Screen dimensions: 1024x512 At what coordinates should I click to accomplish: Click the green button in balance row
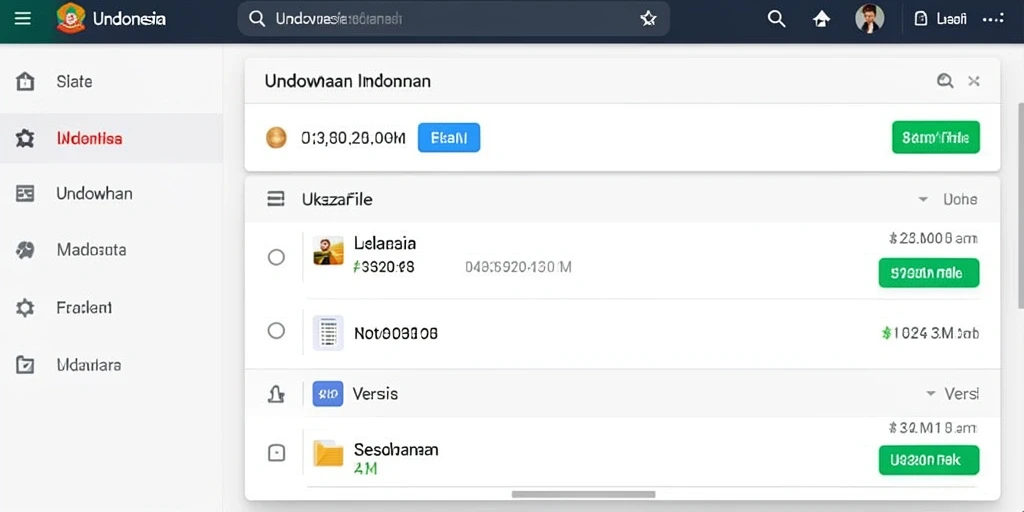pyautogui.click(x=936, y=137)
